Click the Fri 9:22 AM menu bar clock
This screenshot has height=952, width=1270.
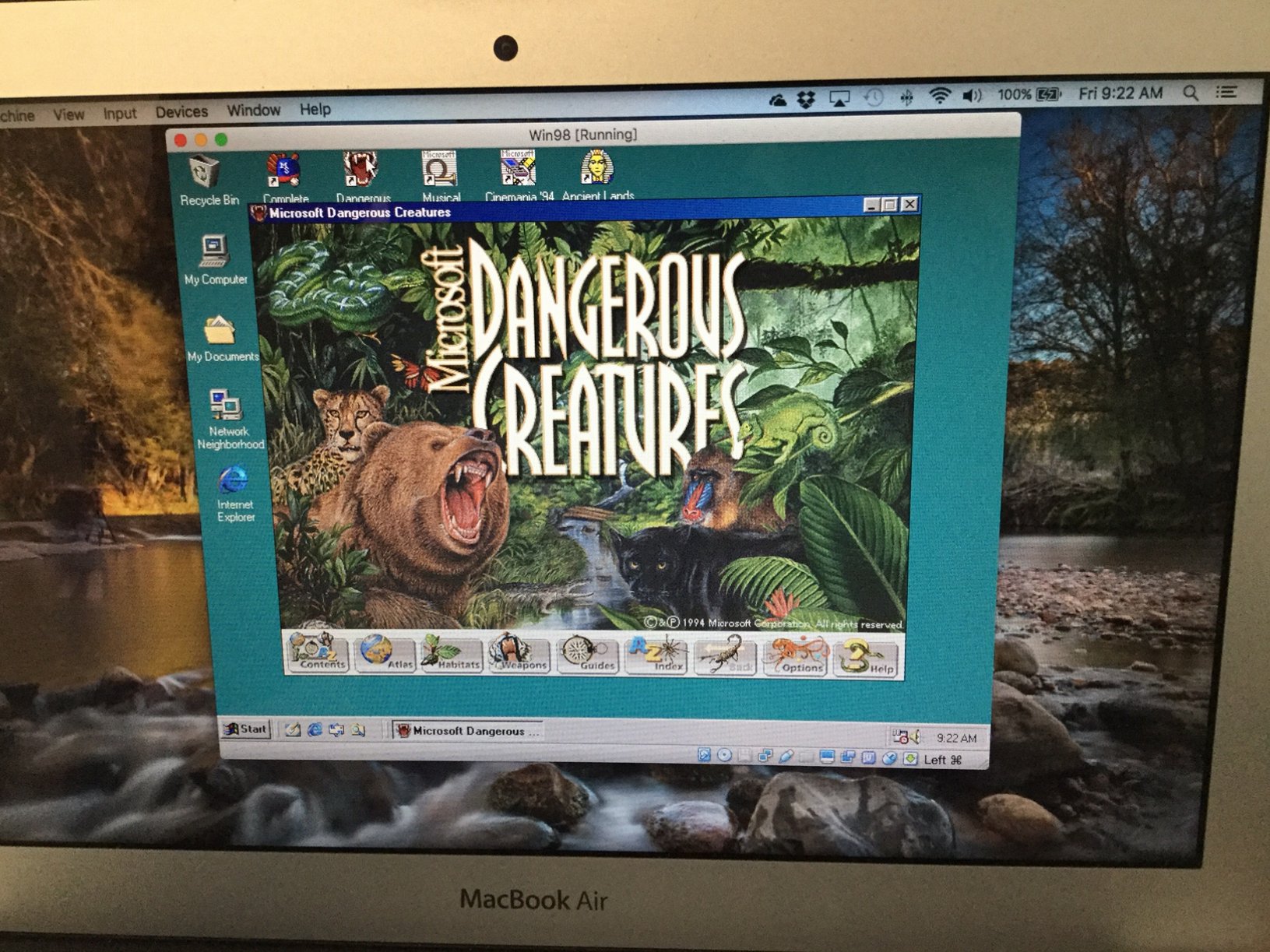(x=1120, y=93)
